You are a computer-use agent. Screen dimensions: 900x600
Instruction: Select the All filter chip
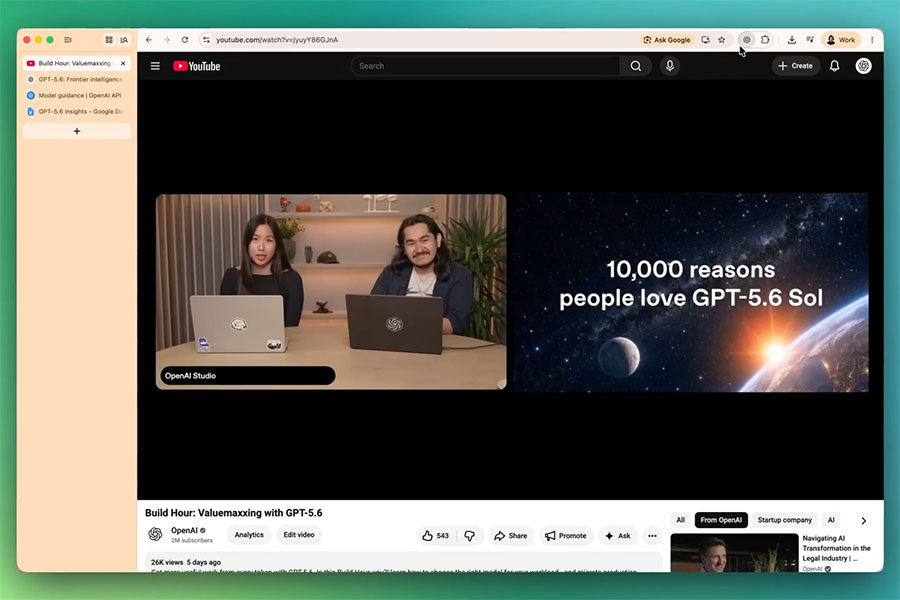click(680, 520)
